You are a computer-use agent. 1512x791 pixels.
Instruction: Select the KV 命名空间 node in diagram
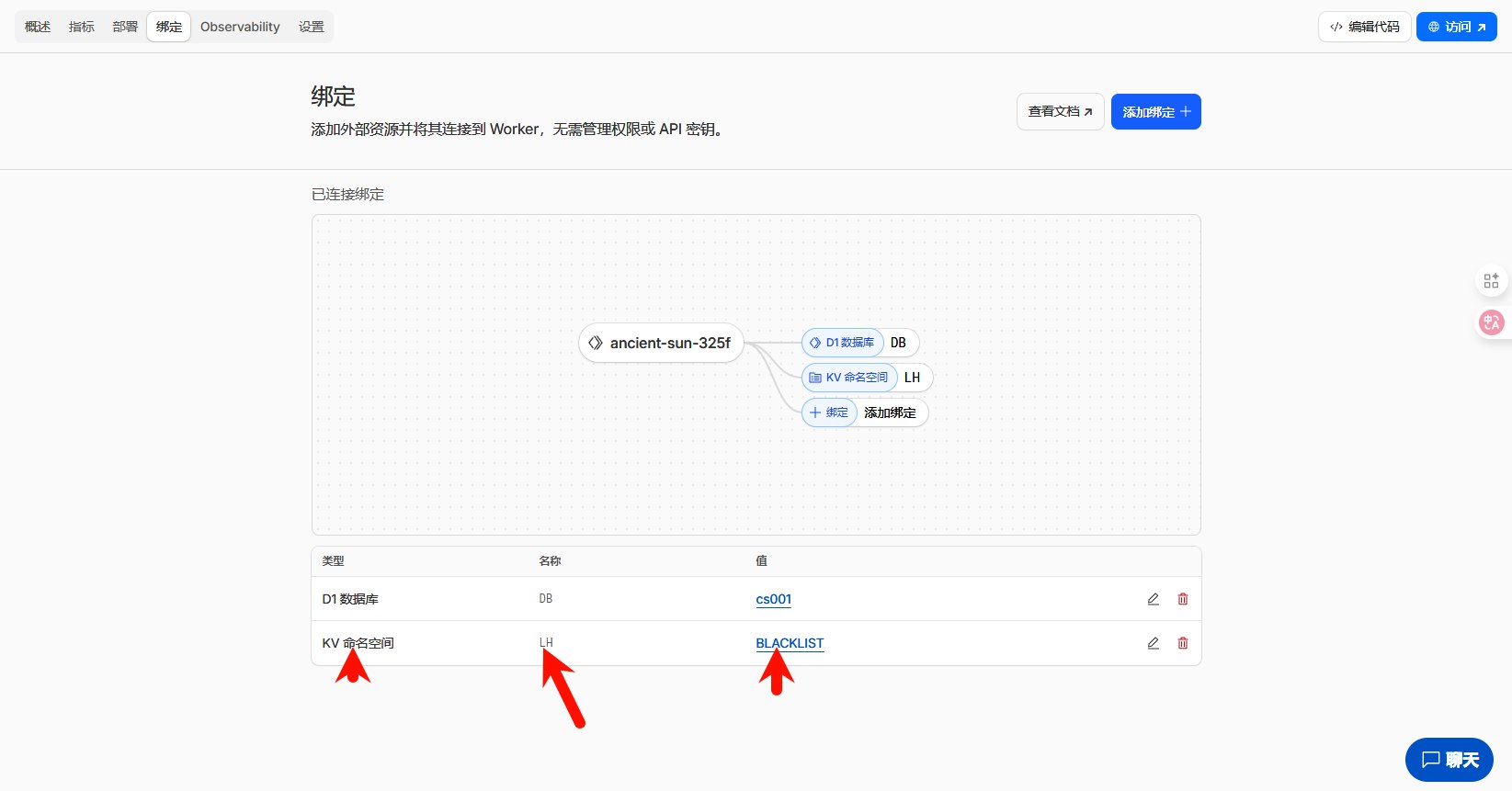(849, 378)
